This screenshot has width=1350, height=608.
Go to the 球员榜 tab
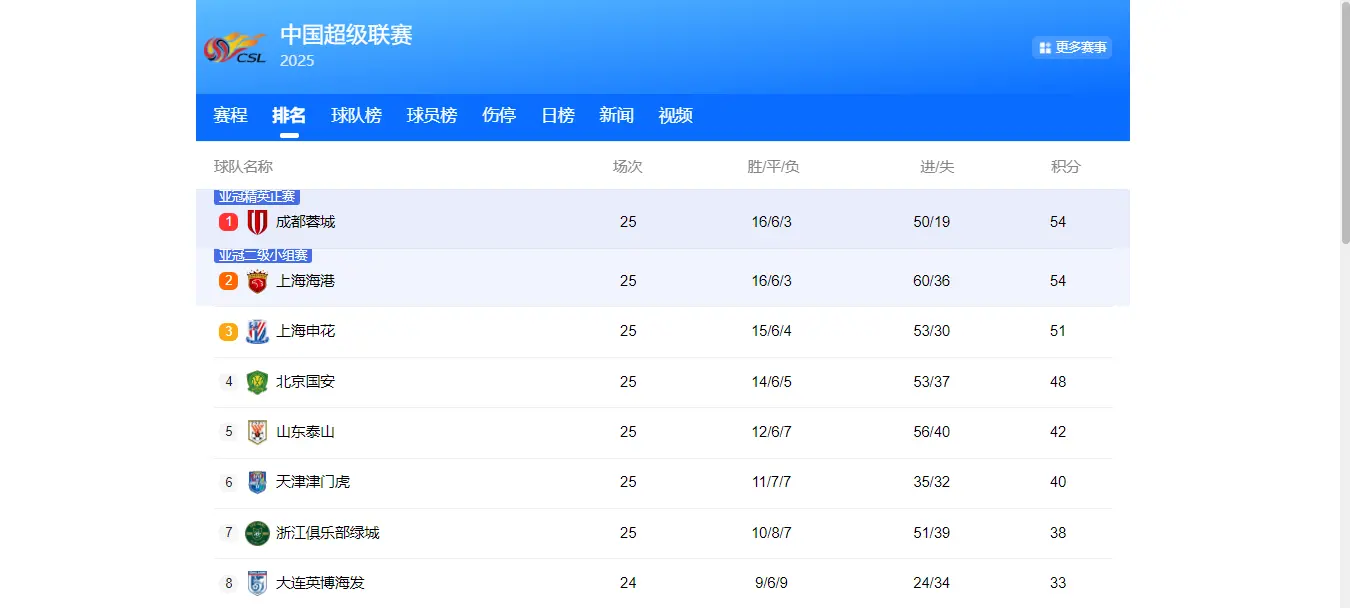(x=431, y=116)
